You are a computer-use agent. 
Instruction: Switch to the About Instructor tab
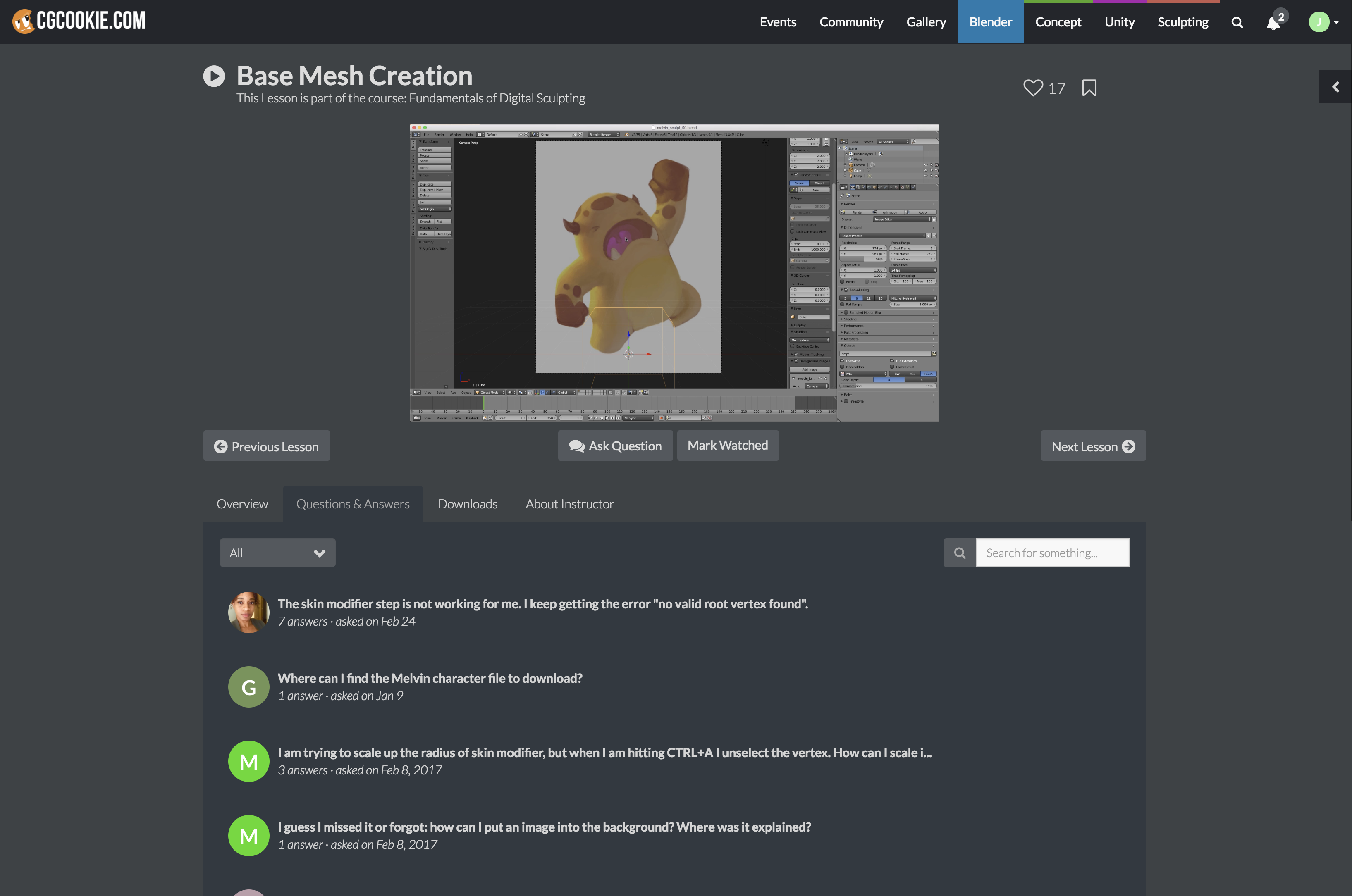569,504
